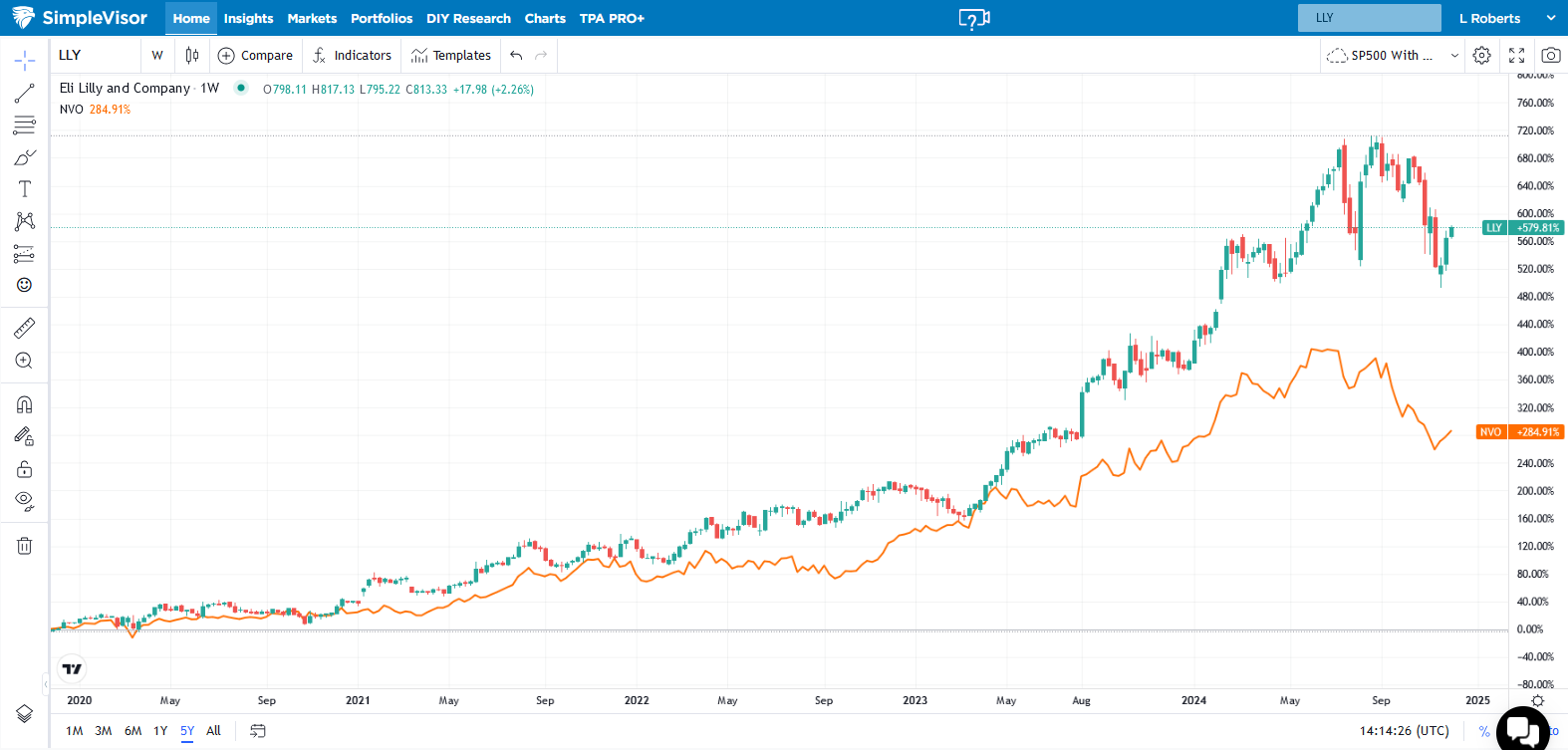
Task: Click the Compare button
Action: tap(255, 55)
